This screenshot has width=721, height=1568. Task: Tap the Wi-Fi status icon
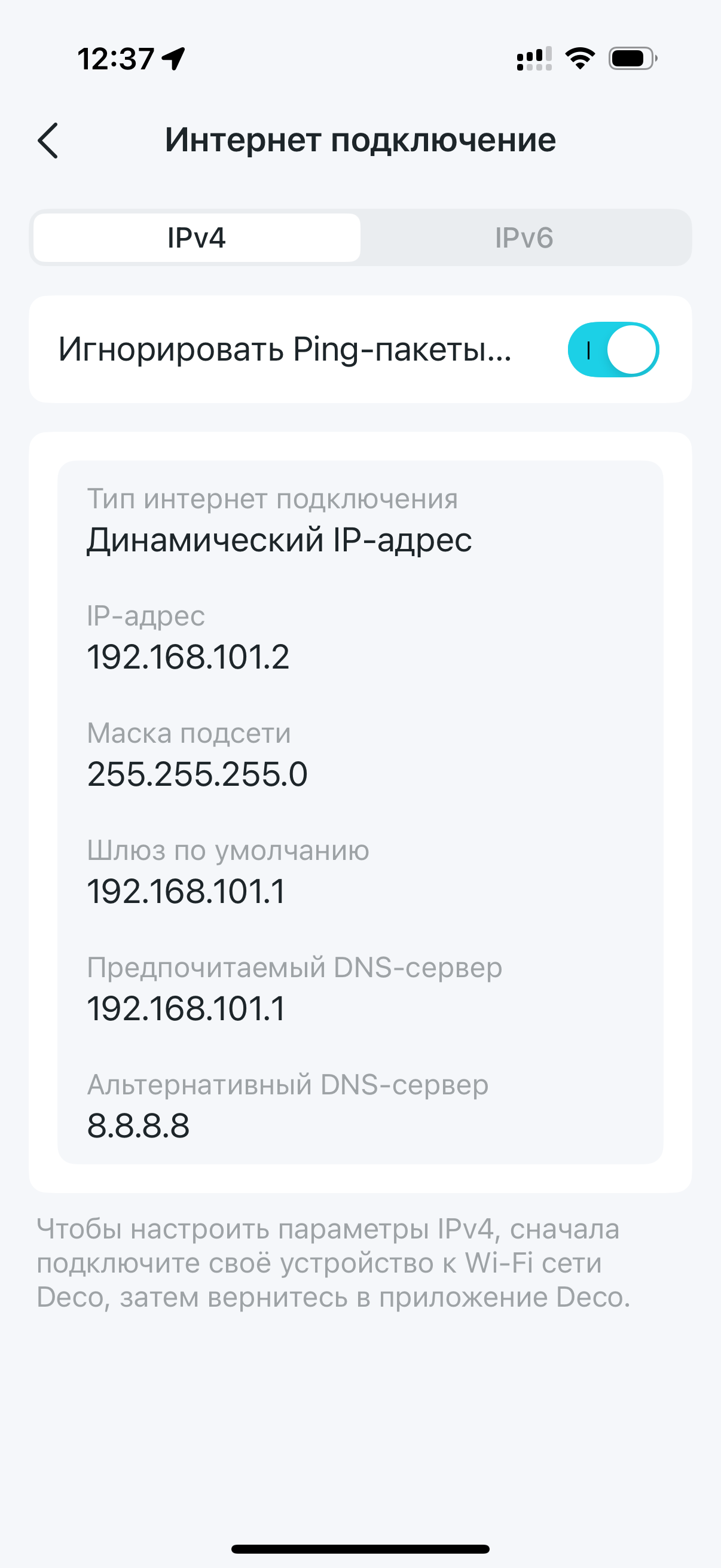point(580,59)
